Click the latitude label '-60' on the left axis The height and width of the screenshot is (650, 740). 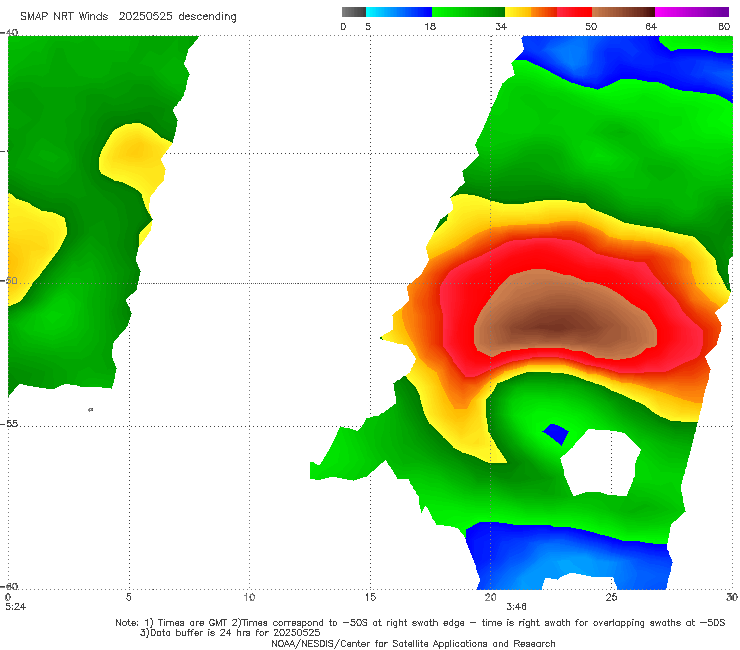(9, 586)
